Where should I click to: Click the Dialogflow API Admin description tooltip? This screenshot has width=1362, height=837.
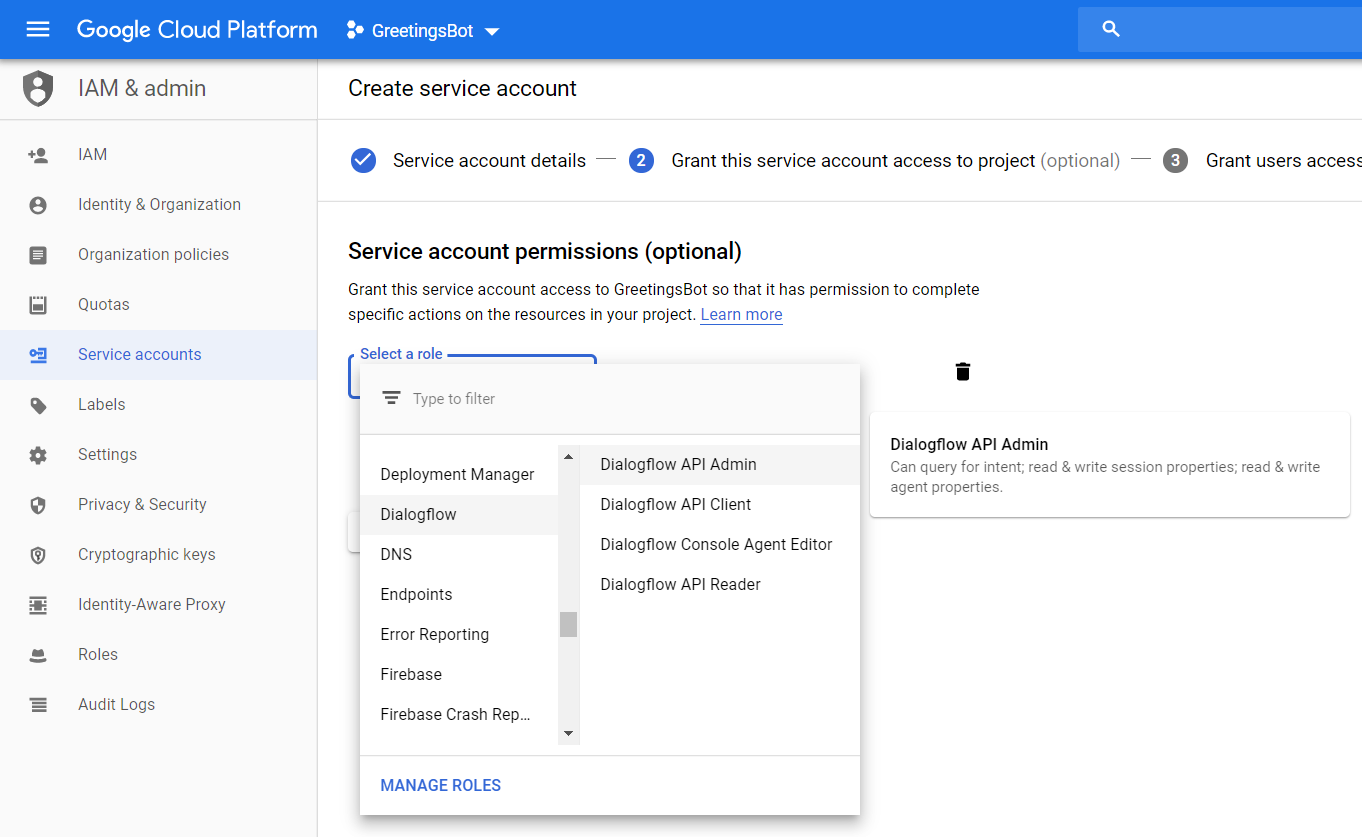pos(1110,465)
